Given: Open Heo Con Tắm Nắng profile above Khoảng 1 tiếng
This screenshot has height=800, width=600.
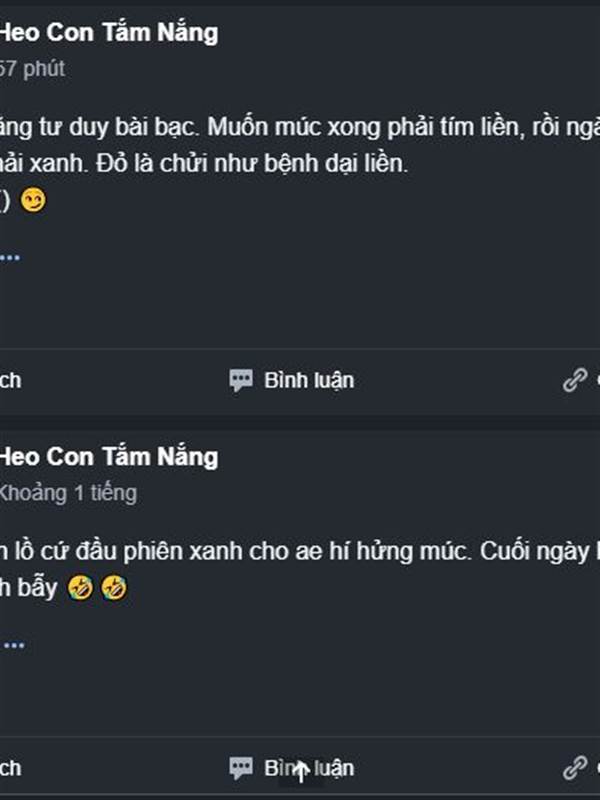Looking at the screenshot, I should (x=109, y=458).
